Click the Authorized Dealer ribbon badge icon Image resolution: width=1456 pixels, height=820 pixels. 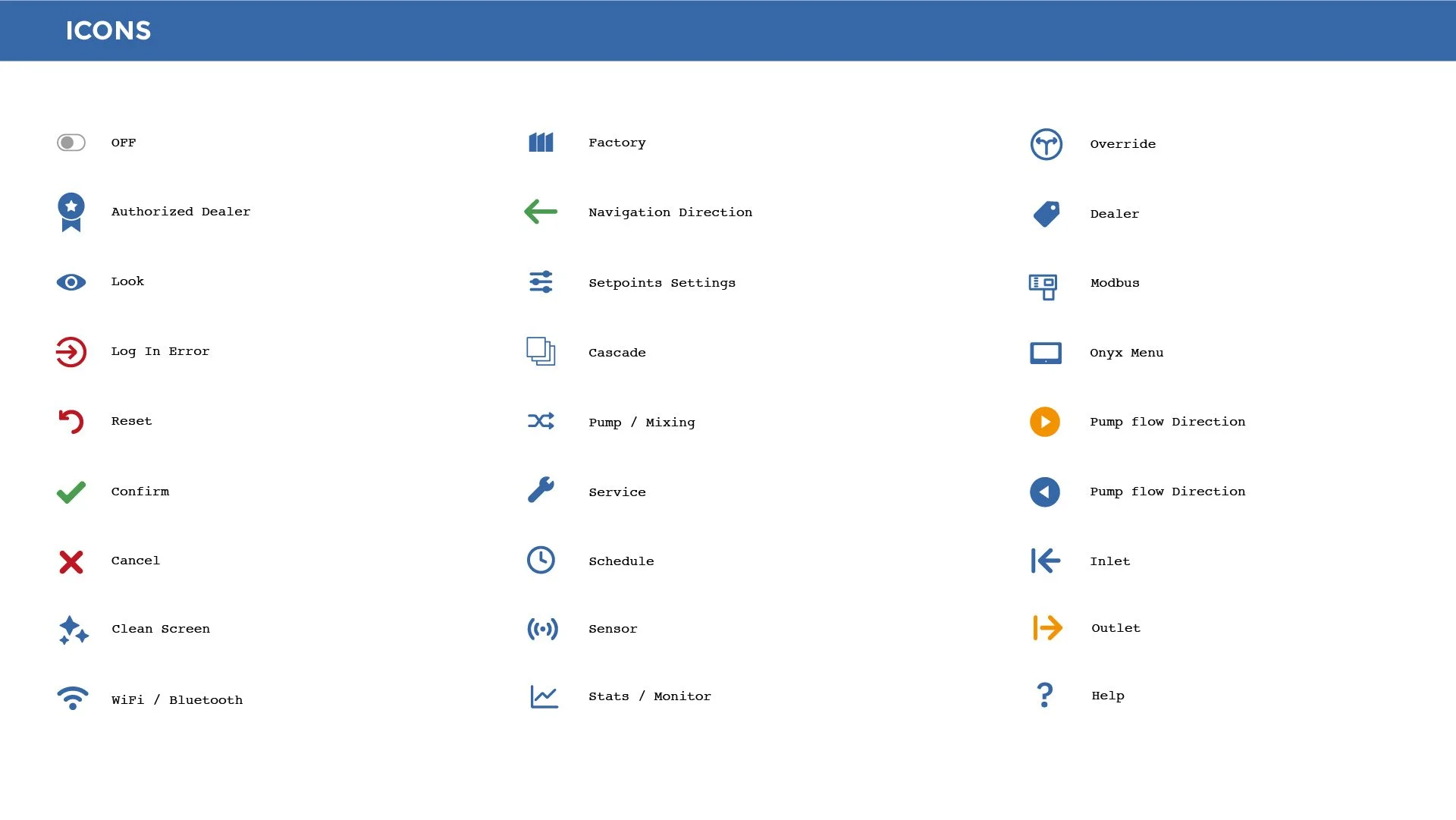(71, 211)
